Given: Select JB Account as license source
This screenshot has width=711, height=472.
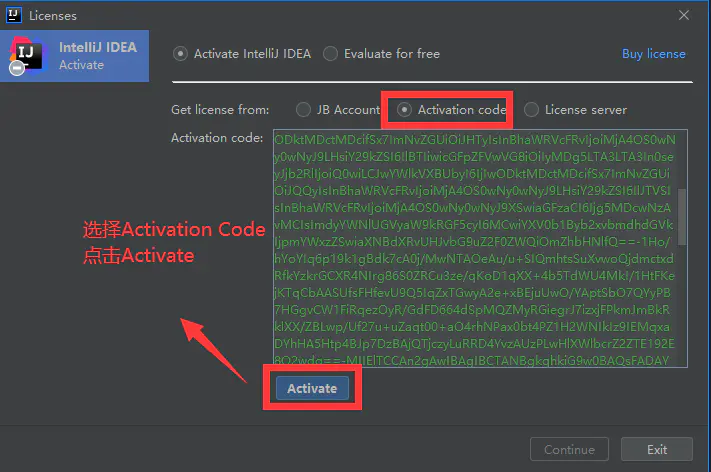Looking at the screenshot, I should coord(304,110).
